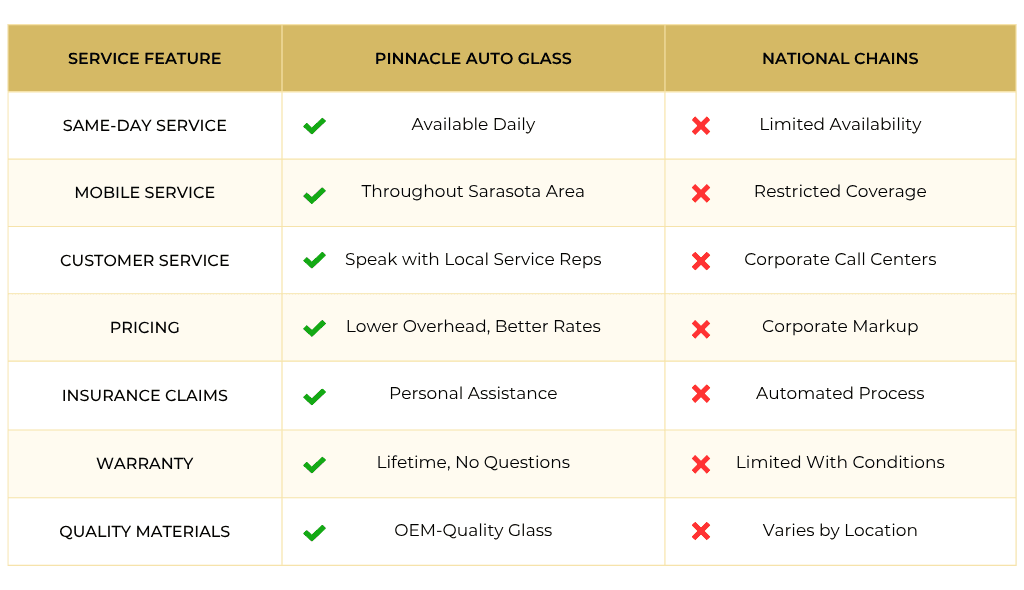Click the red X next to Varies by Location
Screen dimensions: 1024x590
coord(701,531)
